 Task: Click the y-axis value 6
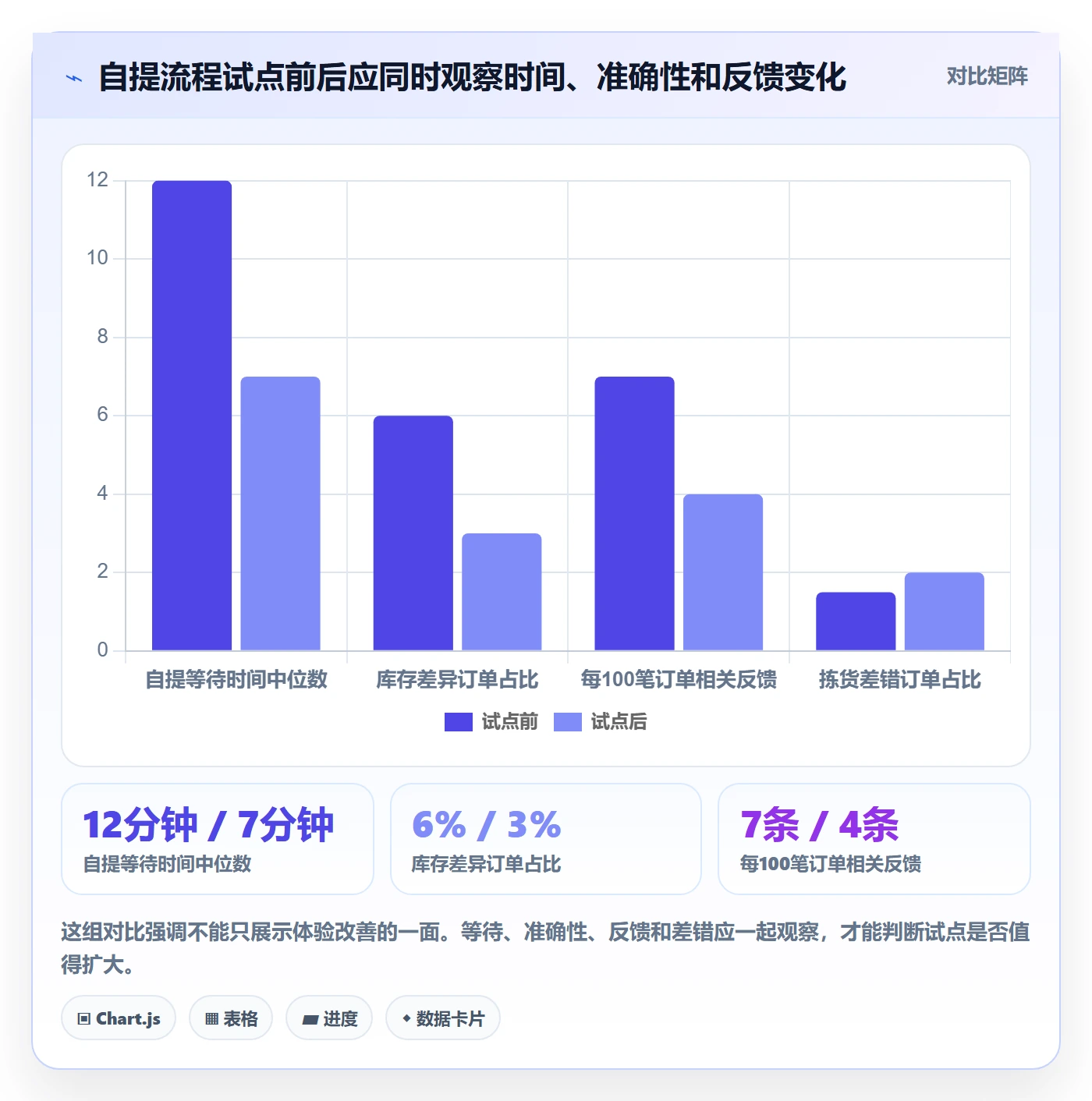(x=103, y=415)
